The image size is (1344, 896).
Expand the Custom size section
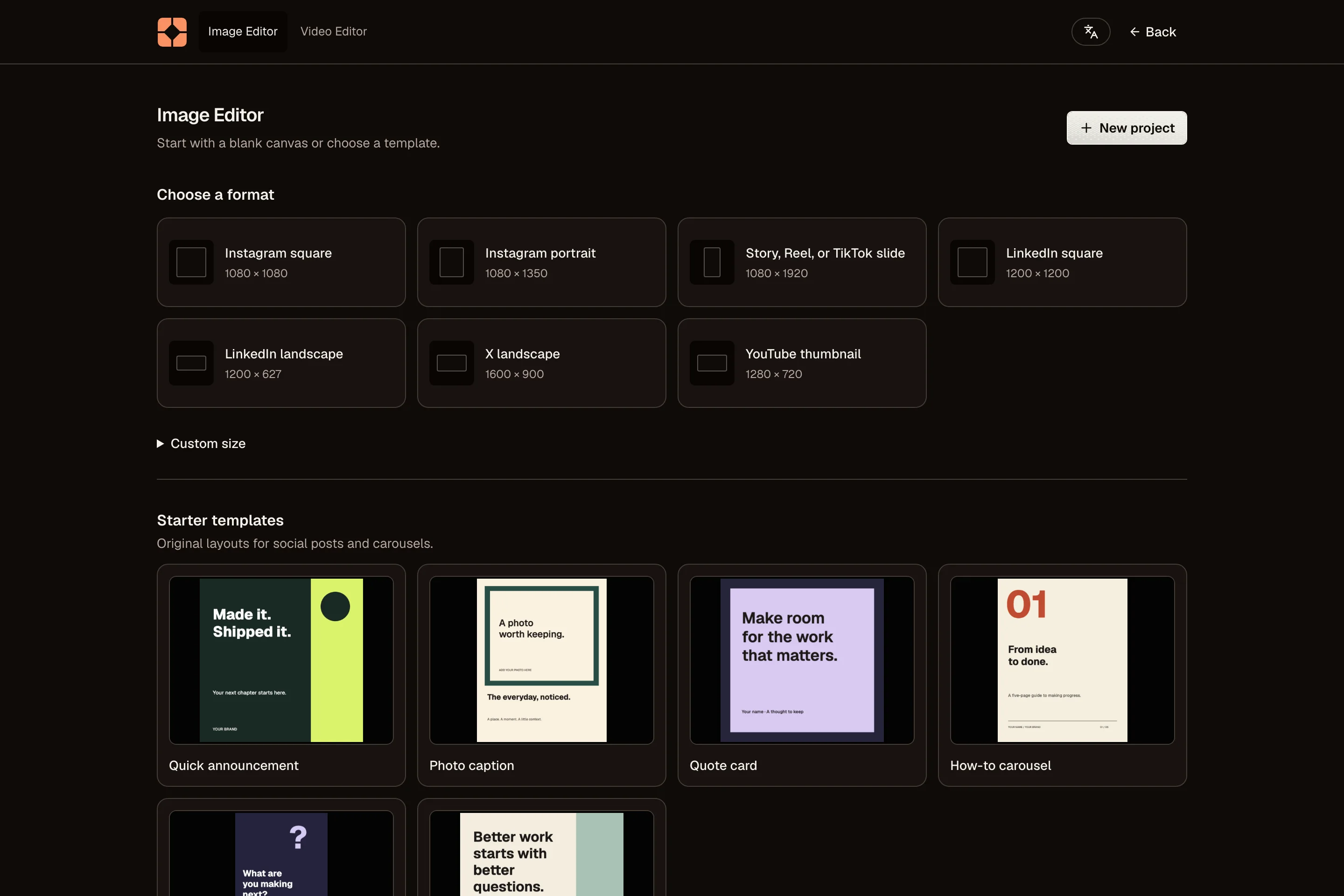click(x=201, y=443)
